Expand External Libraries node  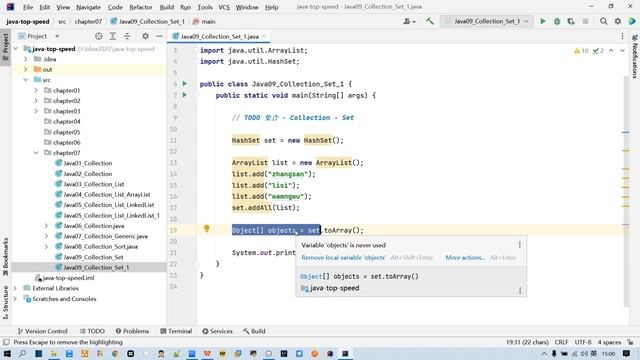point(16,288)
